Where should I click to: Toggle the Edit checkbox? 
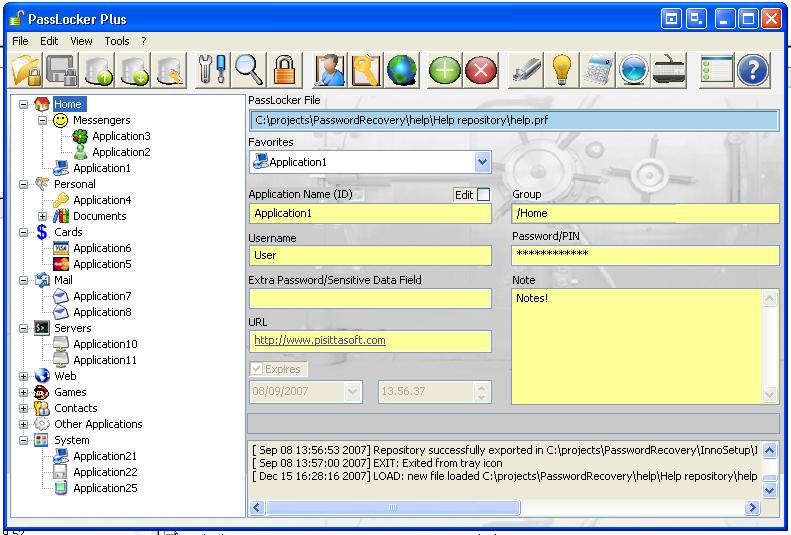(484, 195)
